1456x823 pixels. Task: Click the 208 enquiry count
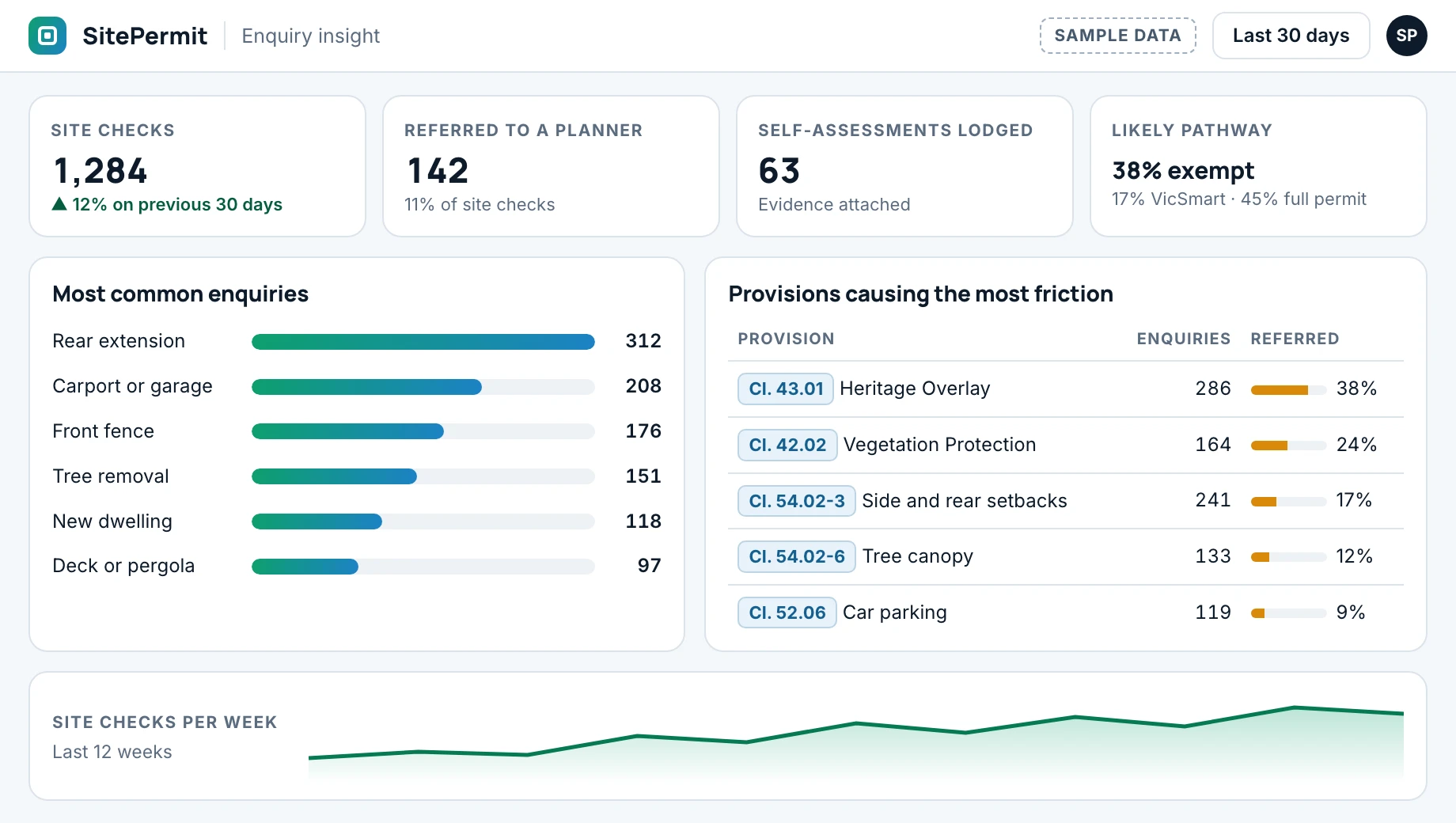click(x=643, y=386)
